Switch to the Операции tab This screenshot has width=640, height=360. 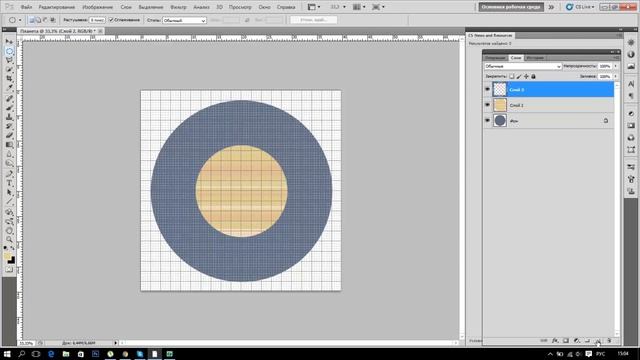click(x=496, y=58)
